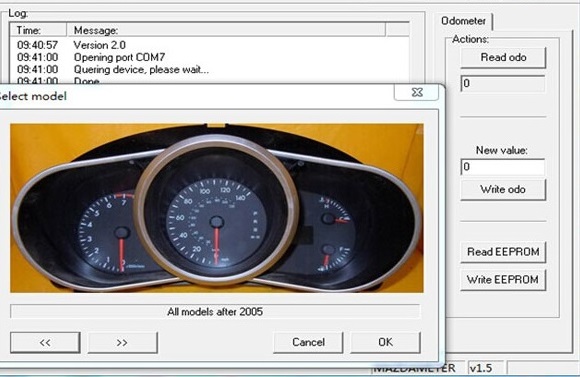Click the Message column header in the log
580x377 pixels.
pyautogui.click(x=226, y=30)
